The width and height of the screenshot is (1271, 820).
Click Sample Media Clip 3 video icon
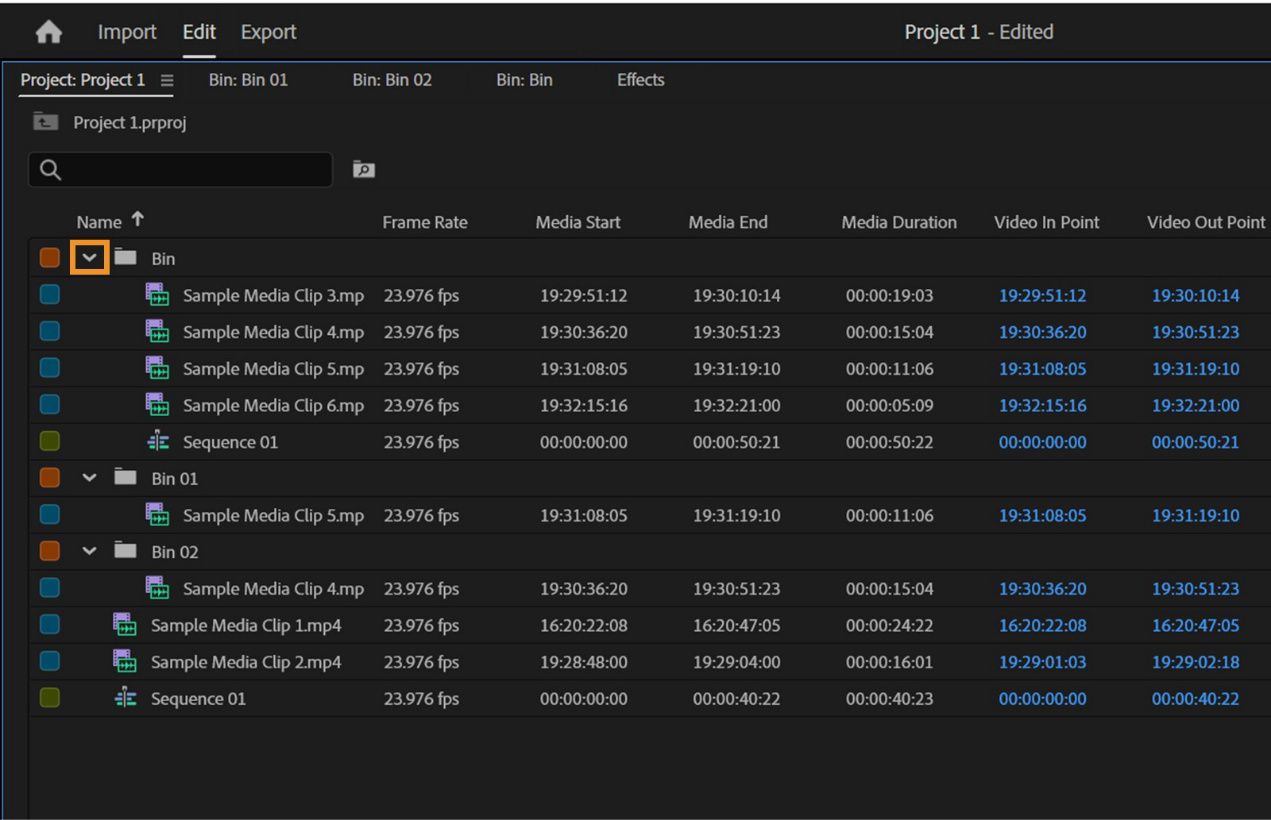[156, 296]
